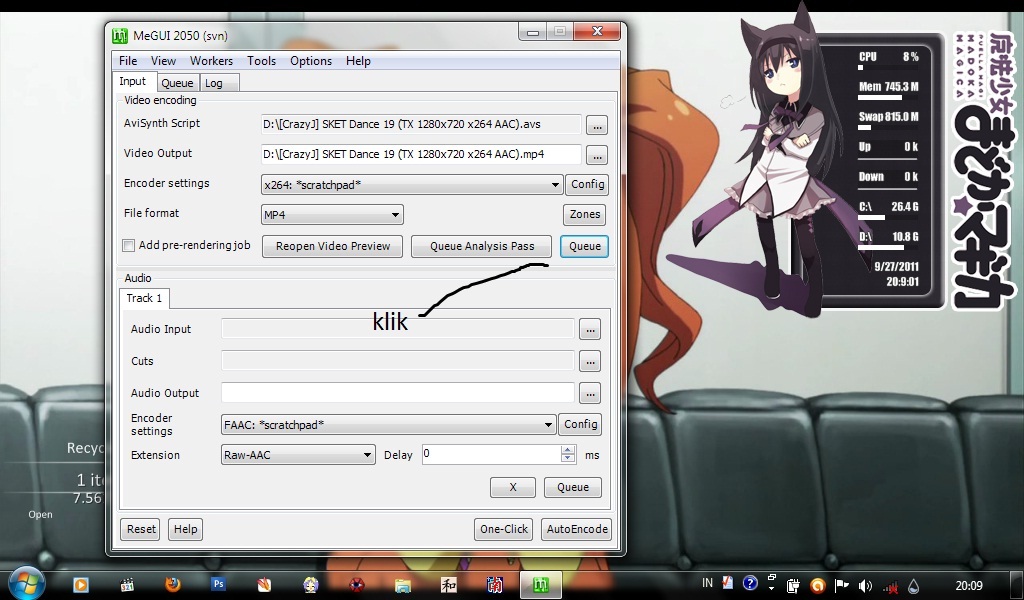Switch to the Queue tab
Screen dimensions: 1024x600
coord(177,83)
